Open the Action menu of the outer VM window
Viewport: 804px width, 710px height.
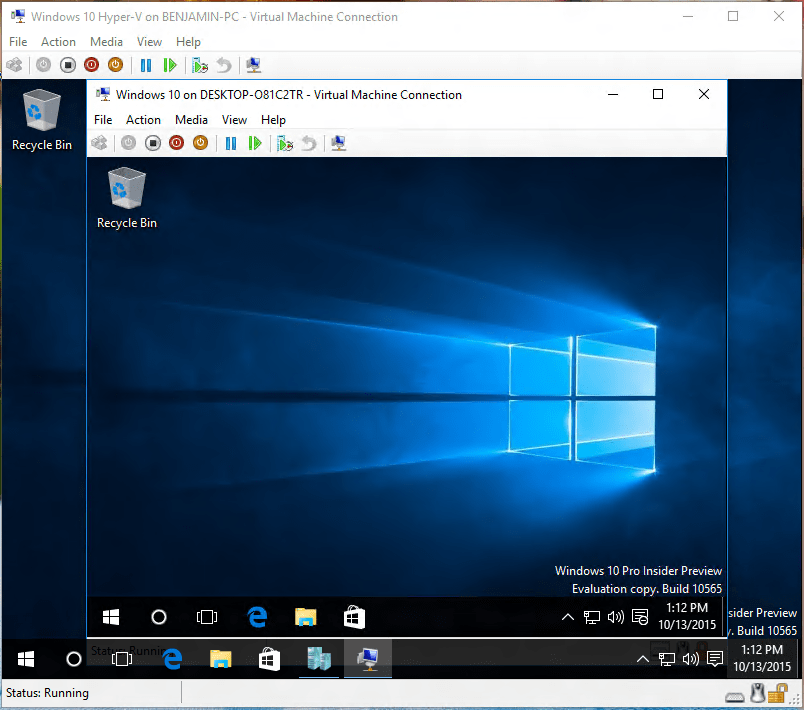point(58,41)
